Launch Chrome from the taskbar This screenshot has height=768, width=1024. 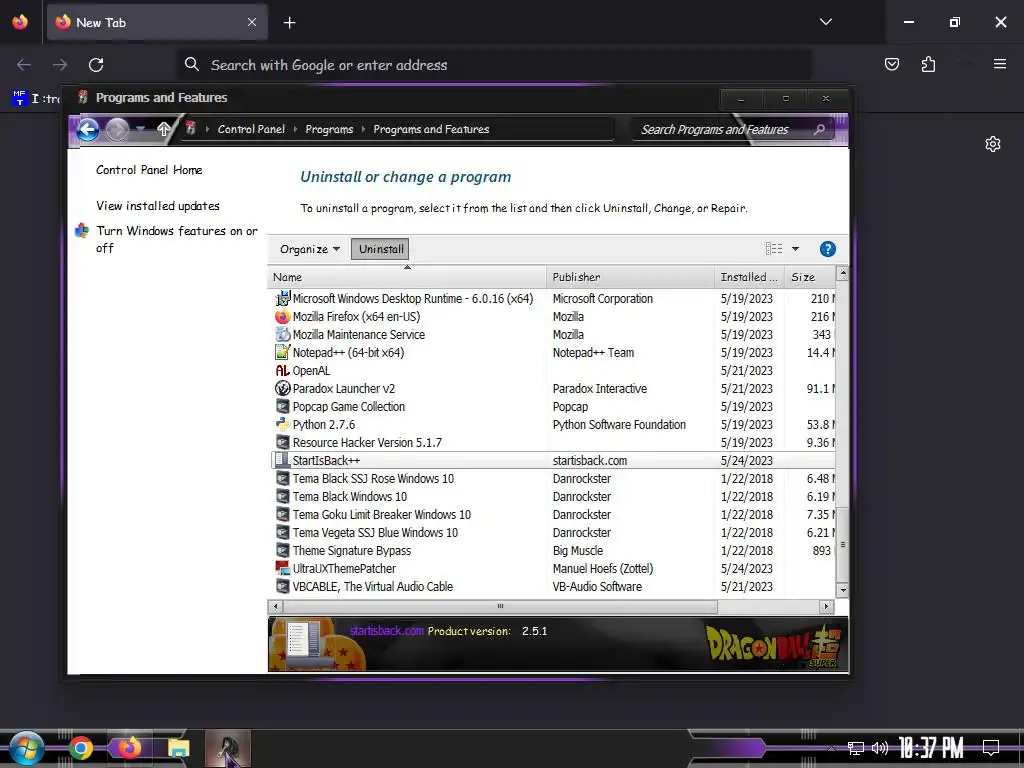[81, 748]
